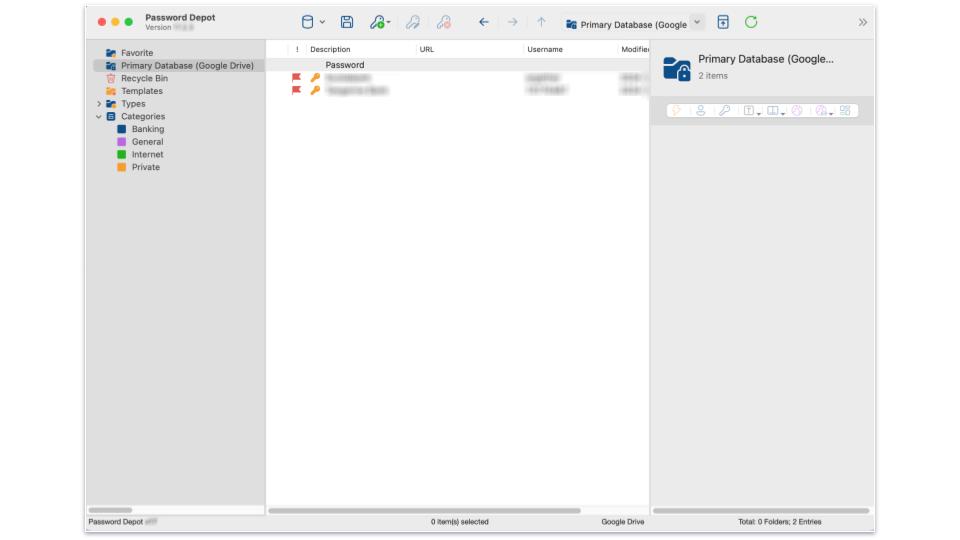This screenshot has height=540, width=960.
Task: Save the database with floppy disk icon
Action: pyautogui.click(x=347, y=23)
